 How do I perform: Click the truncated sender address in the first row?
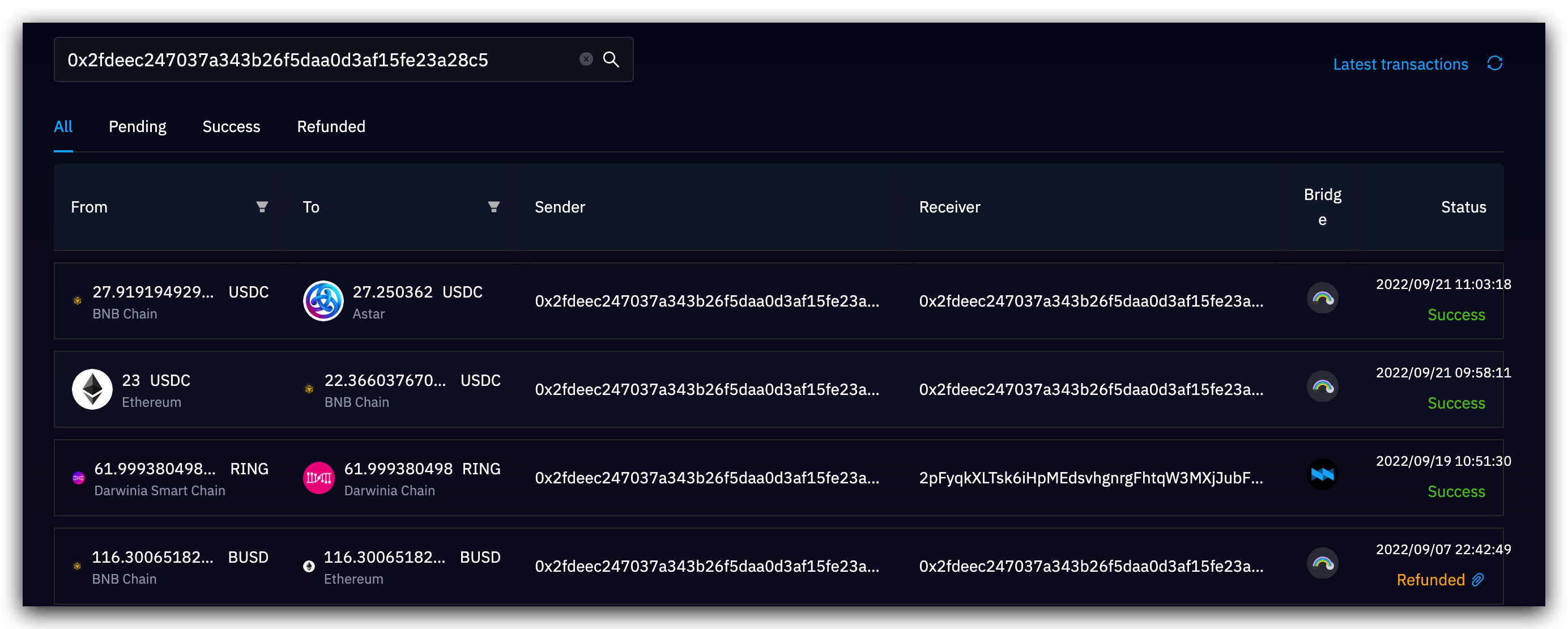(707, 300)
